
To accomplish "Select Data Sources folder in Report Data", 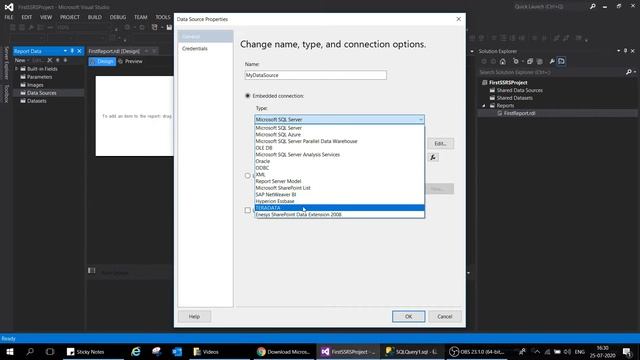I will 42,93.
